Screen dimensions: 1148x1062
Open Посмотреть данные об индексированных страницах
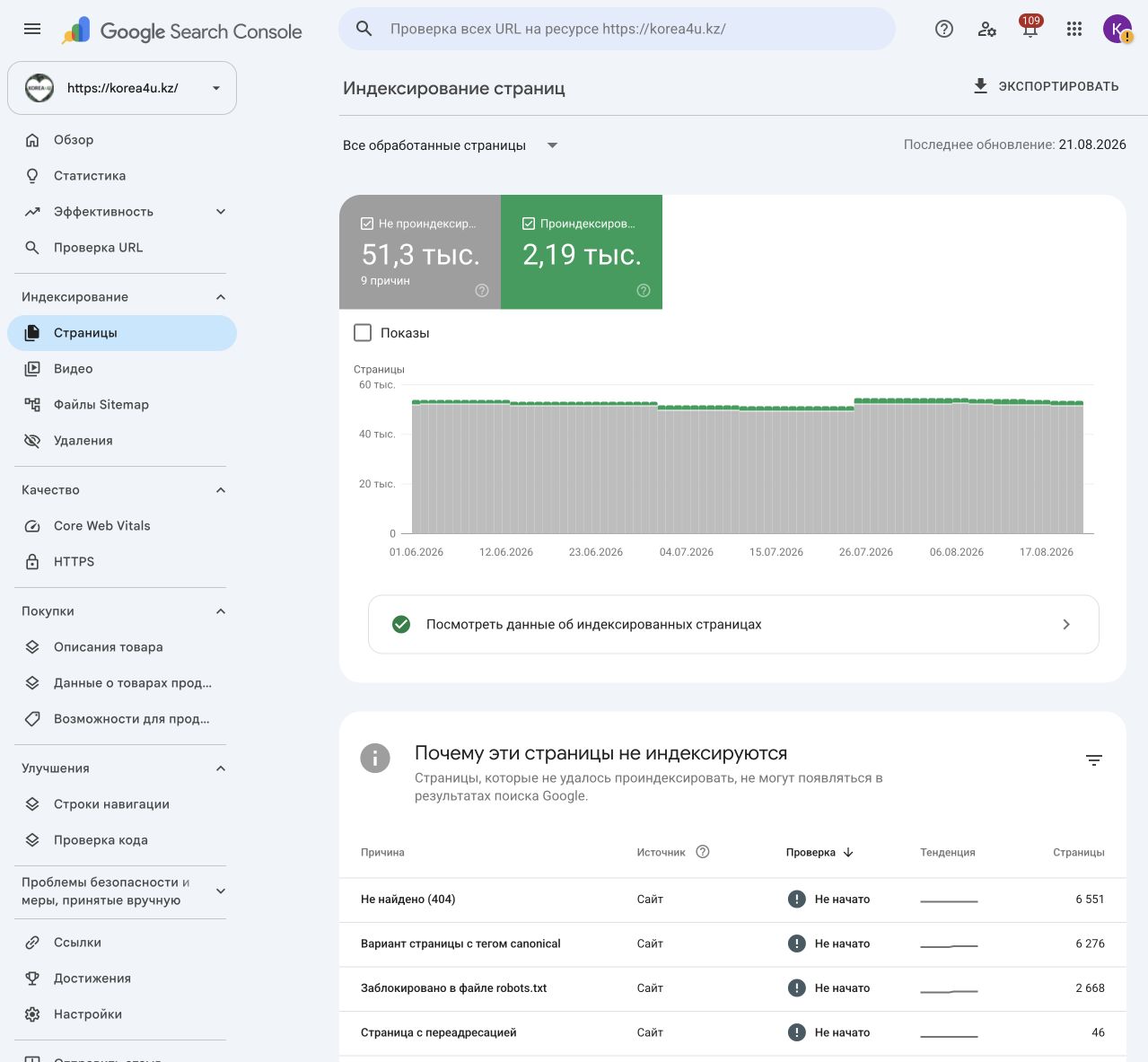click(x=733, y=624)
